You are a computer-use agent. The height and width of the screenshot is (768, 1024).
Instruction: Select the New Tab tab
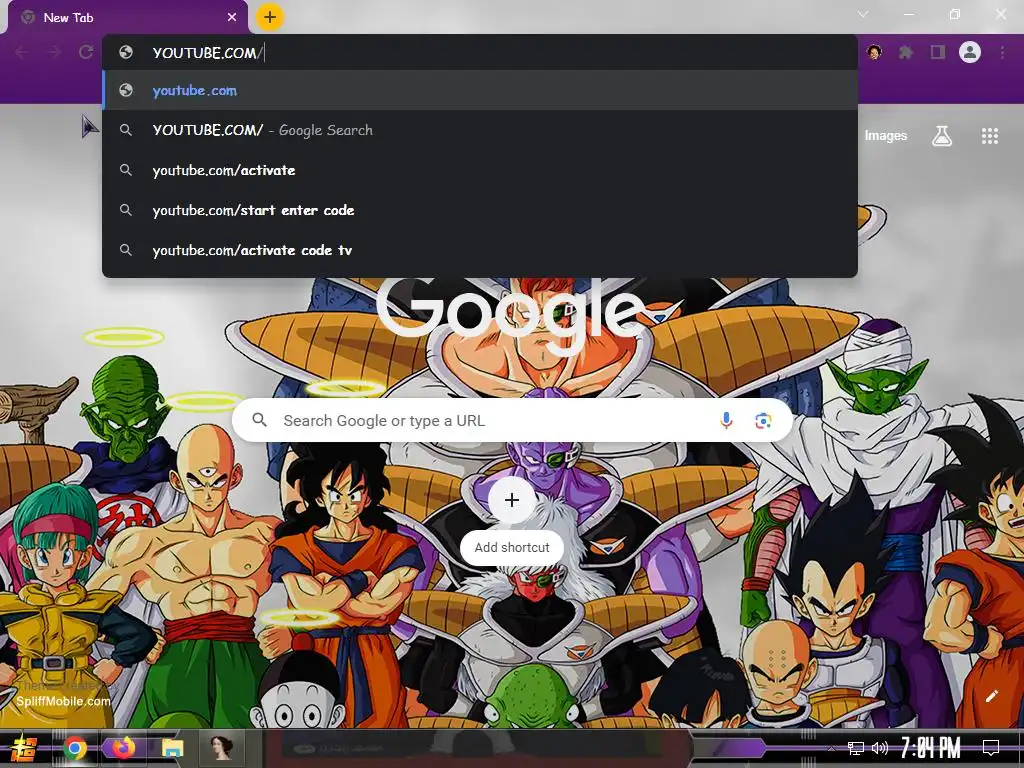pyautogui.click(x=128, y=18)
